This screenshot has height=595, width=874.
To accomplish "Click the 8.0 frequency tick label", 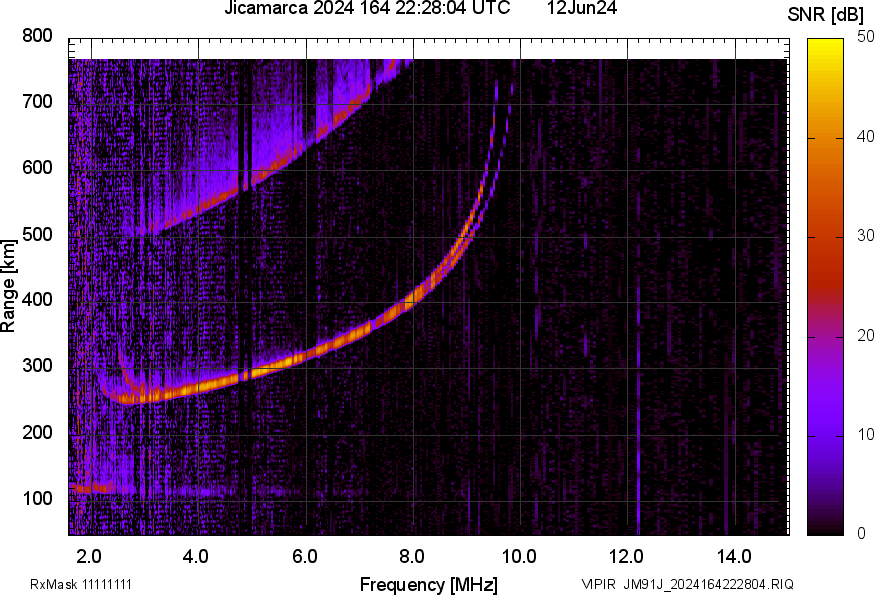I will point(412,556).
